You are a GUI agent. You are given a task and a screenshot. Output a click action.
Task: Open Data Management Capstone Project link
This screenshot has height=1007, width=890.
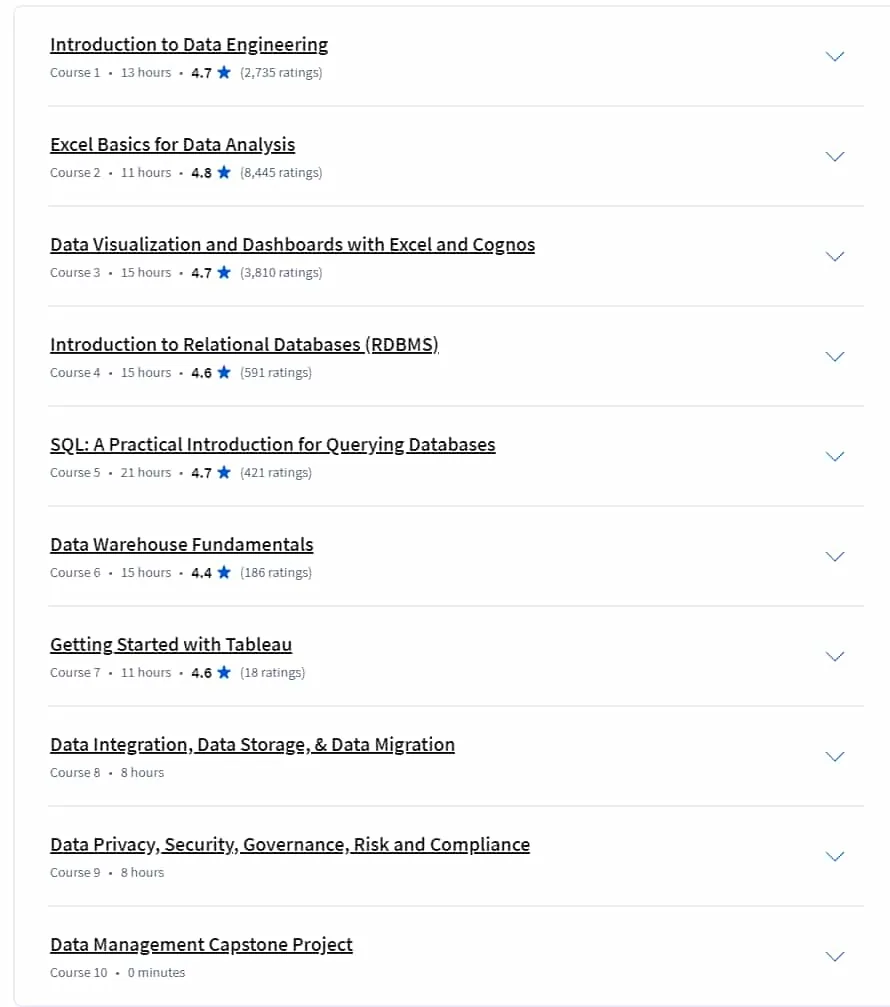coord(201,945)
